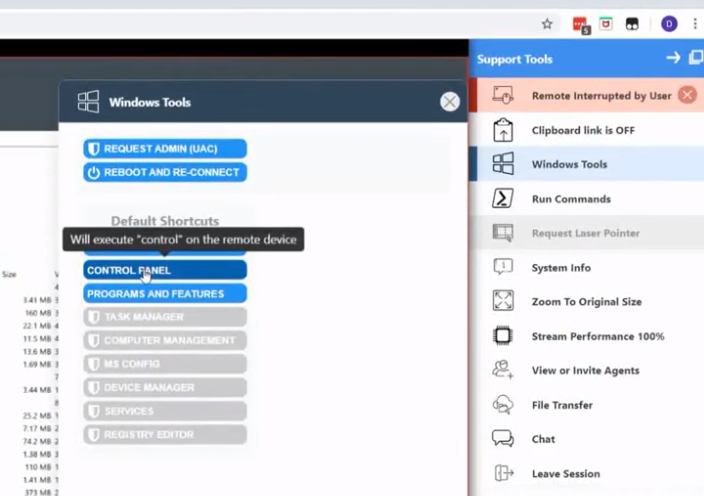Click the red extension icon with badge
This screenshot has width=704, height=496.
coord(581,25)
